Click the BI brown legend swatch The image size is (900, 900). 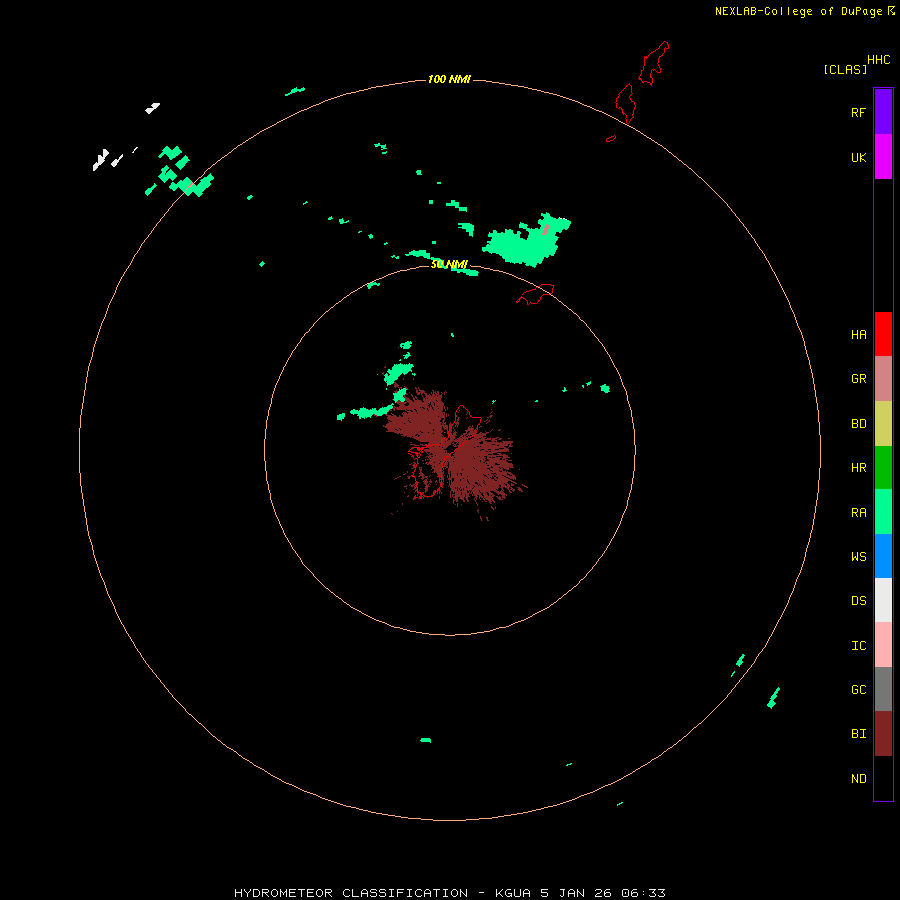point(883,734)
